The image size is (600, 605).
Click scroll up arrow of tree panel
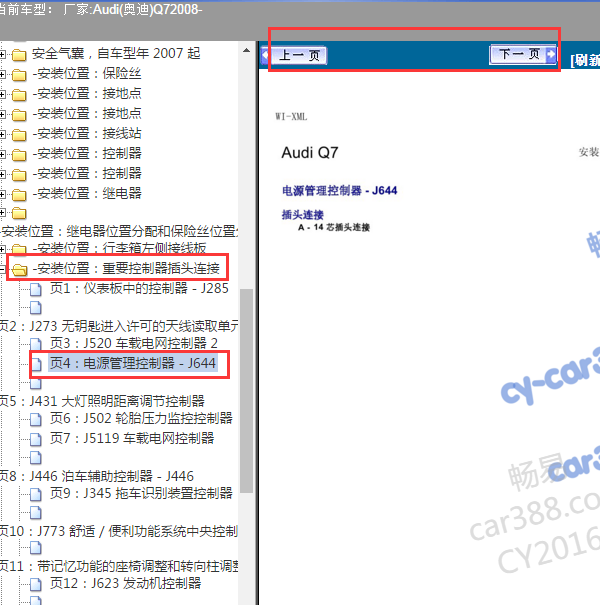click(x=247, y=51)
